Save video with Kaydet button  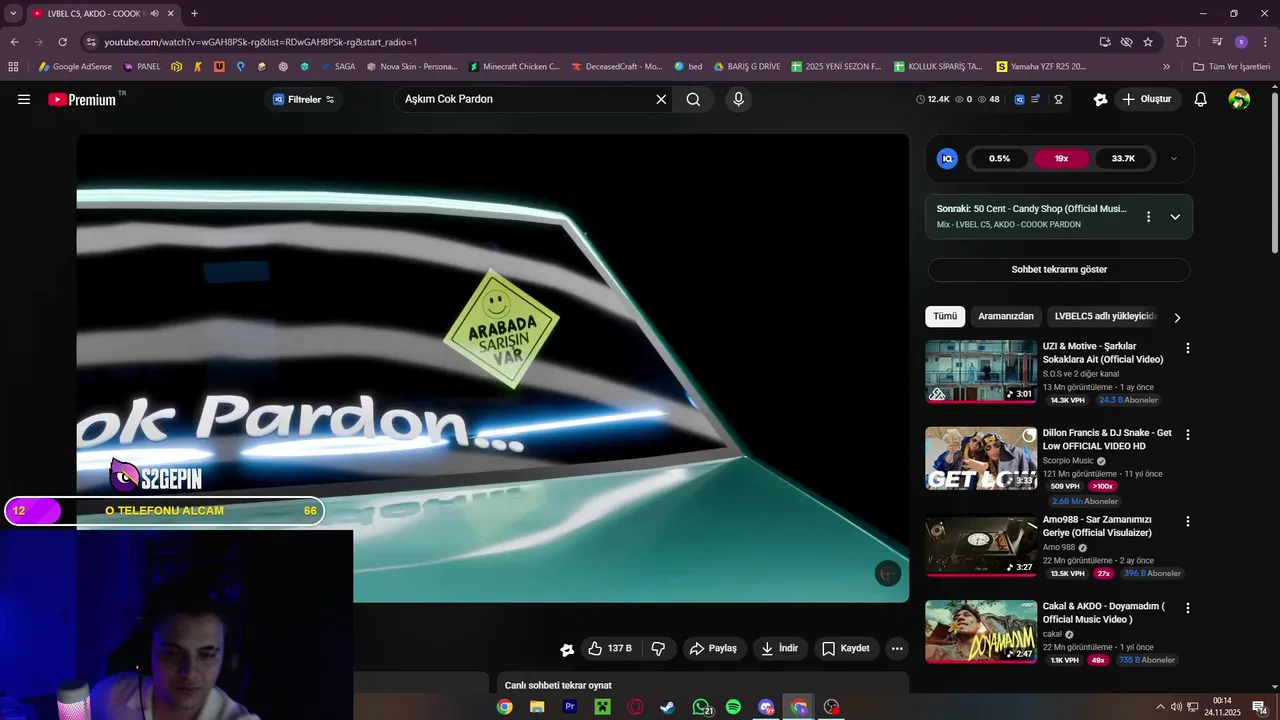pyautogui.click(x=846, y=648)
